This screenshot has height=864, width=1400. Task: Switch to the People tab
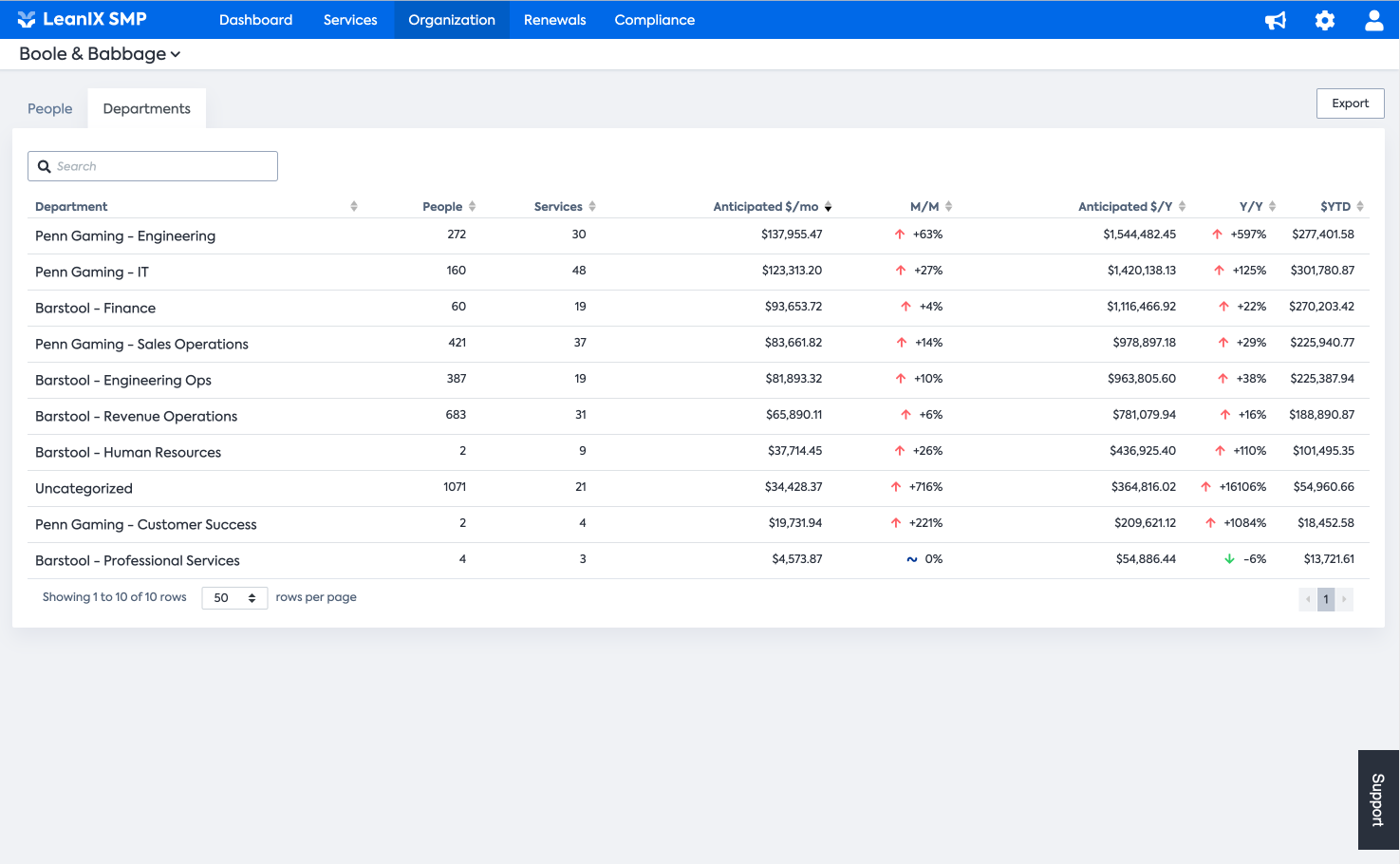(x=50, y=108)
